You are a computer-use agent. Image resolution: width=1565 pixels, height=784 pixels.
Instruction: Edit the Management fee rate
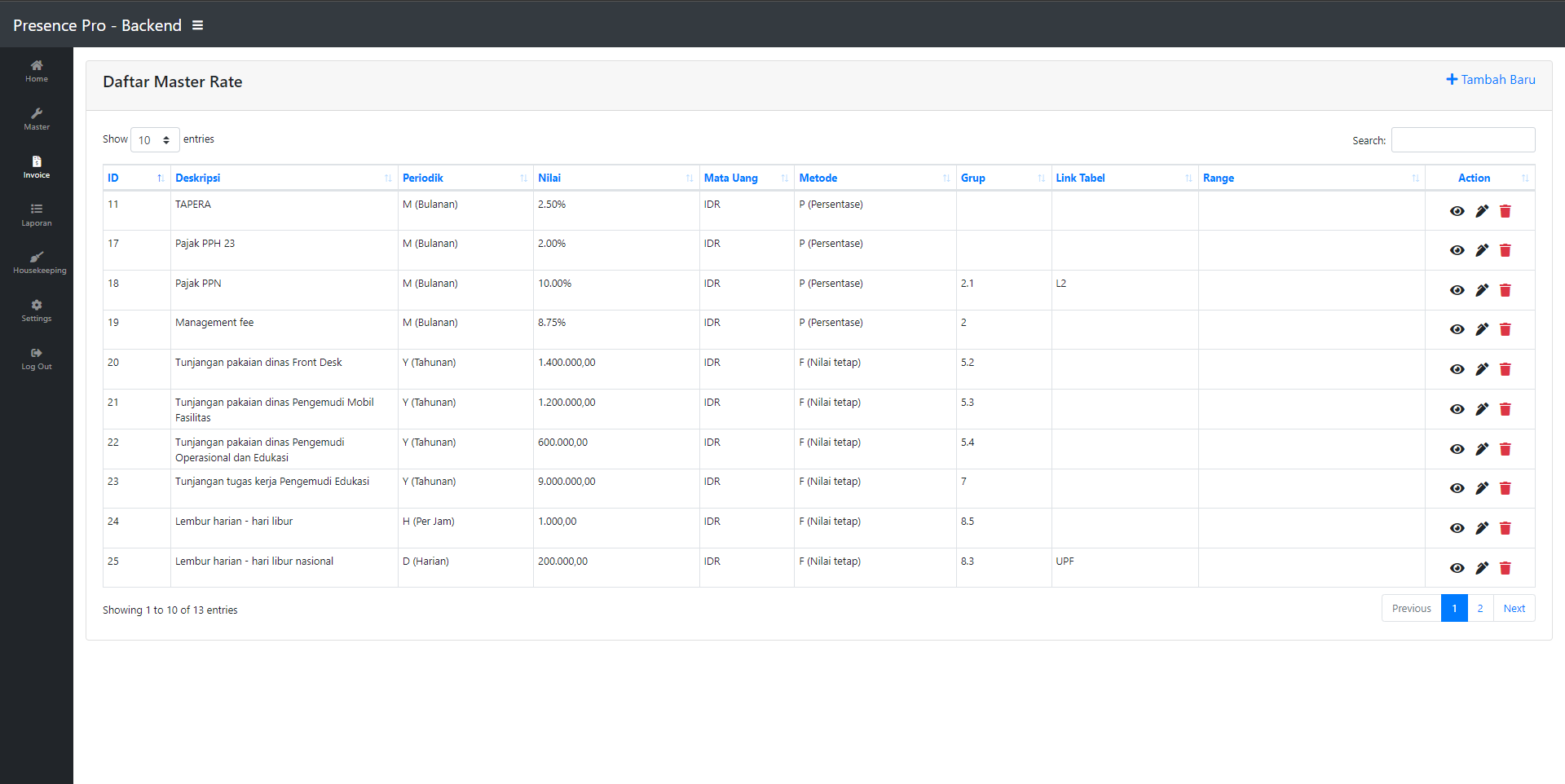click(x=1482, y=329)
